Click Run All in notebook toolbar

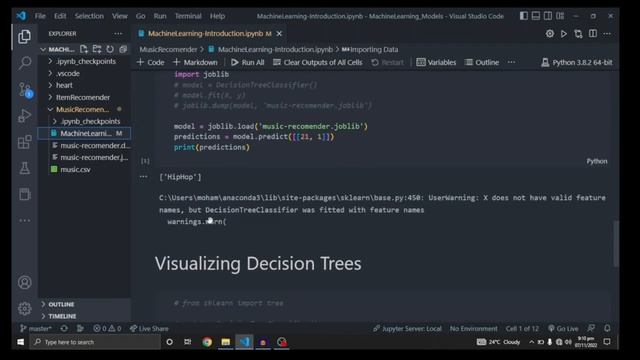click(247, 62)
